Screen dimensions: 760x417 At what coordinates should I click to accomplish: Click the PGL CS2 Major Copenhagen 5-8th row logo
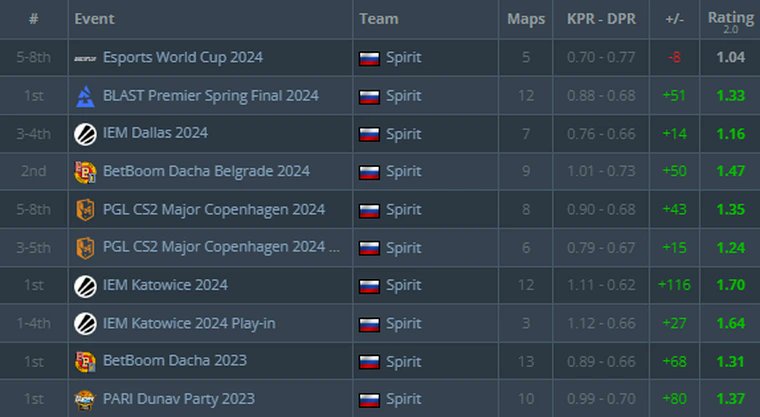click(x=85, y=209)
